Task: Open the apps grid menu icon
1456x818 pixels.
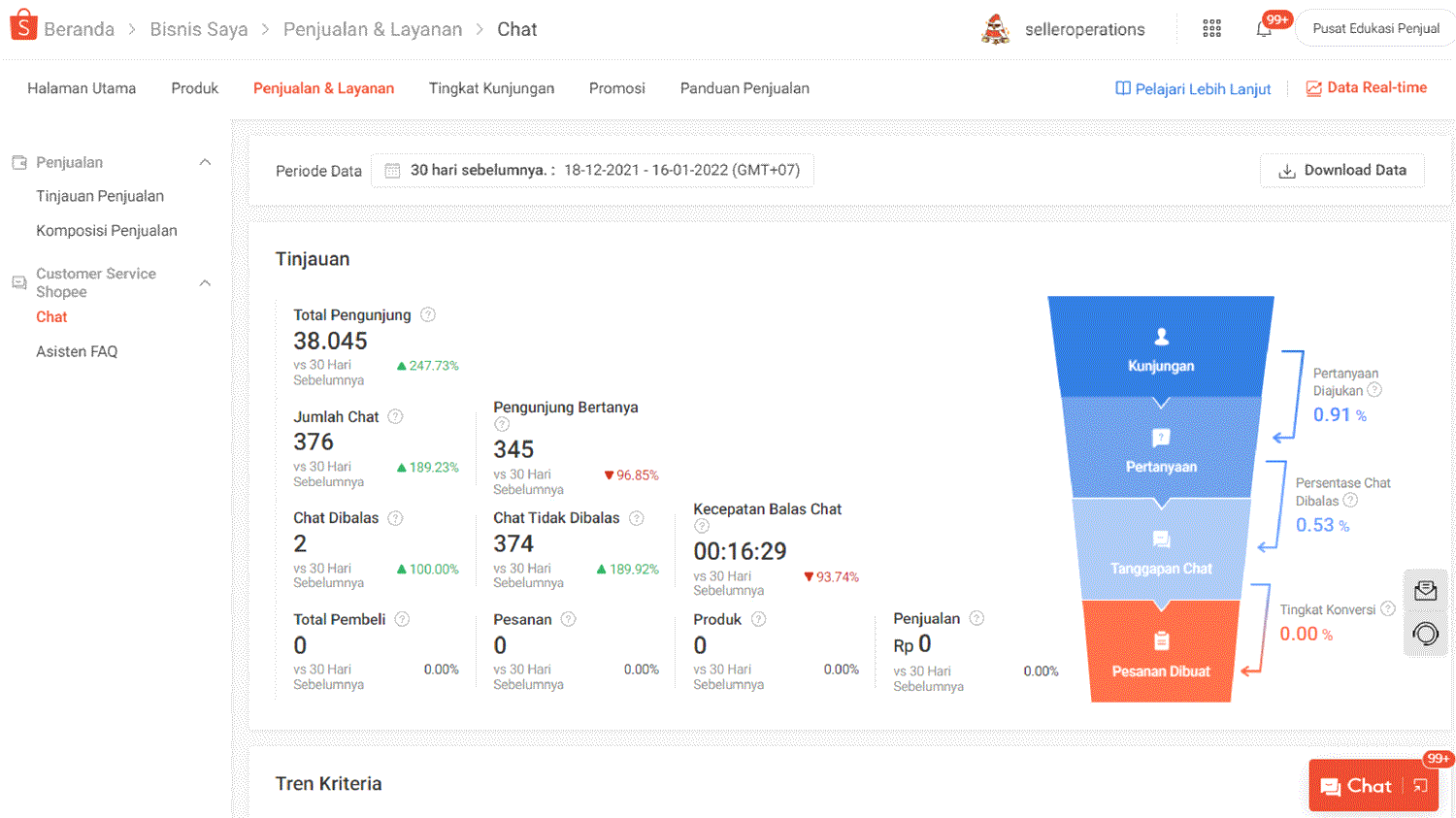Action: (1211, 29)
